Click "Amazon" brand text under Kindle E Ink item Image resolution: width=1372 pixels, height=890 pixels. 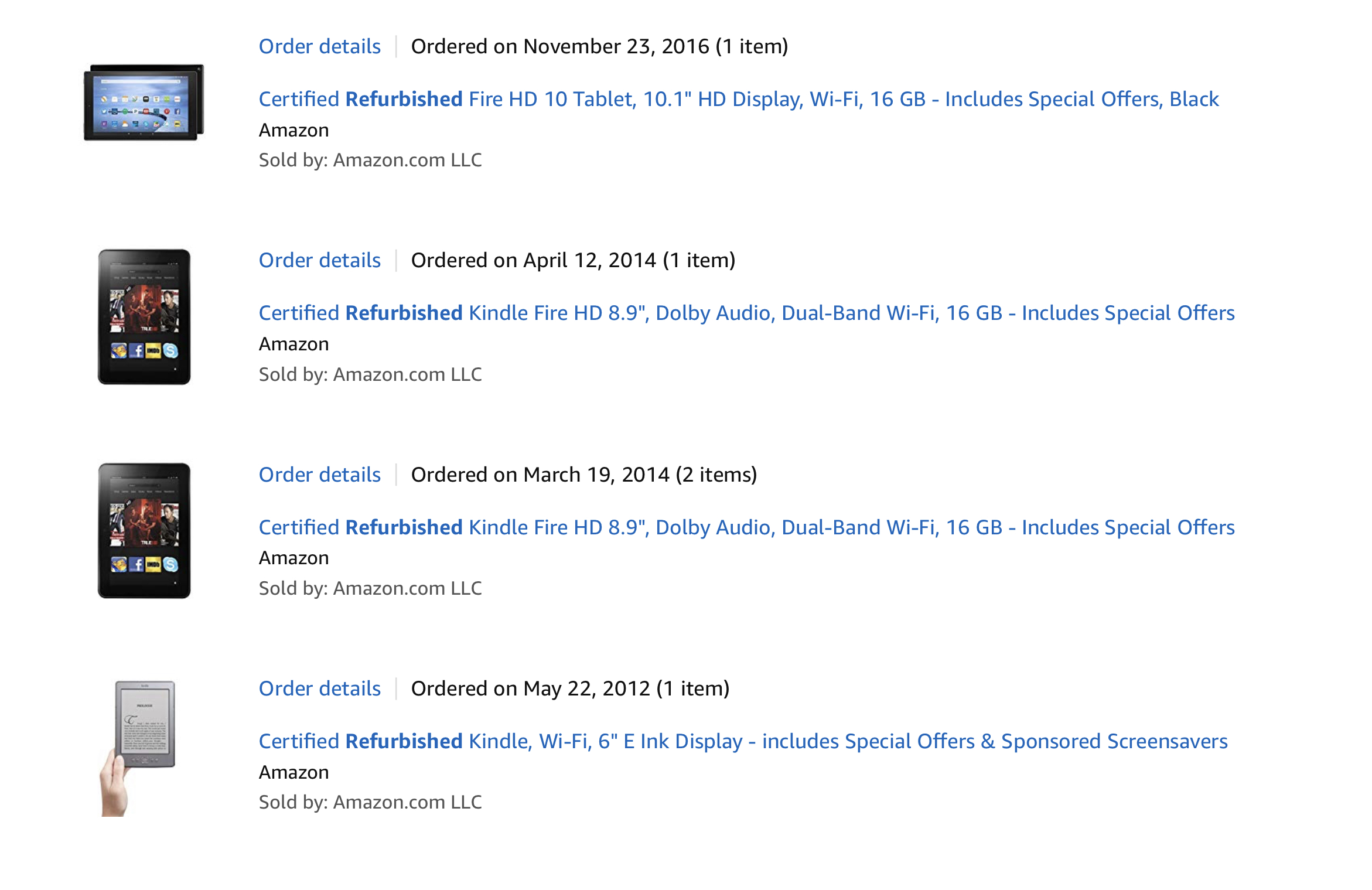tap(294, 772)
